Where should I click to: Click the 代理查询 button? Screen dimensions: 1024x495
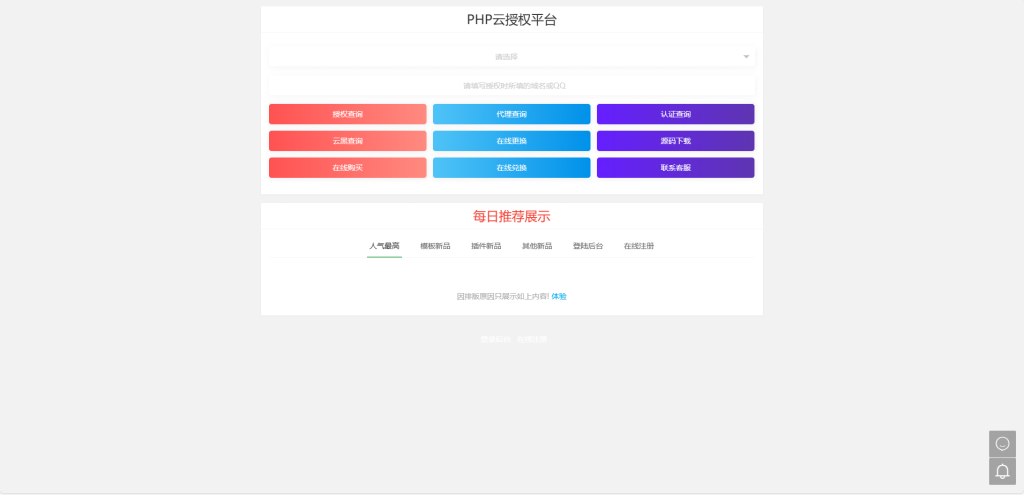tap(511, 114)
